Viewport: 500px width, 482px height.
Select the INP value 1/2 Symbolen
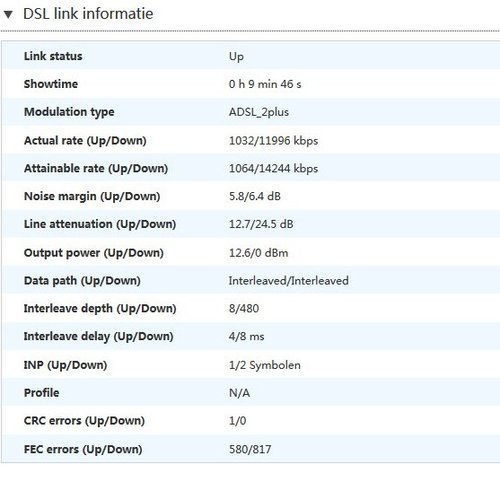(265, 365)
